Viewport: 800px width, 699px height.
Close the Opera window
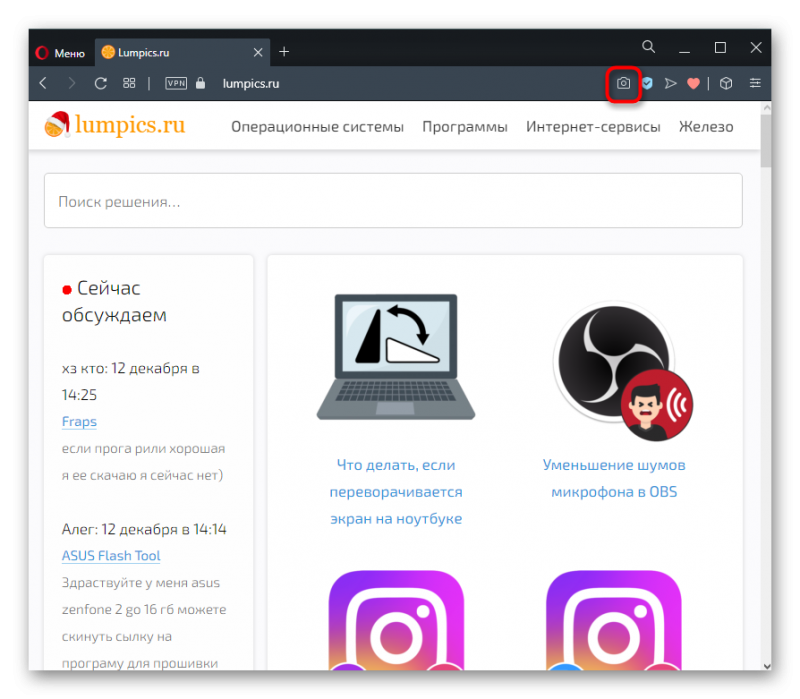[756, 47]
